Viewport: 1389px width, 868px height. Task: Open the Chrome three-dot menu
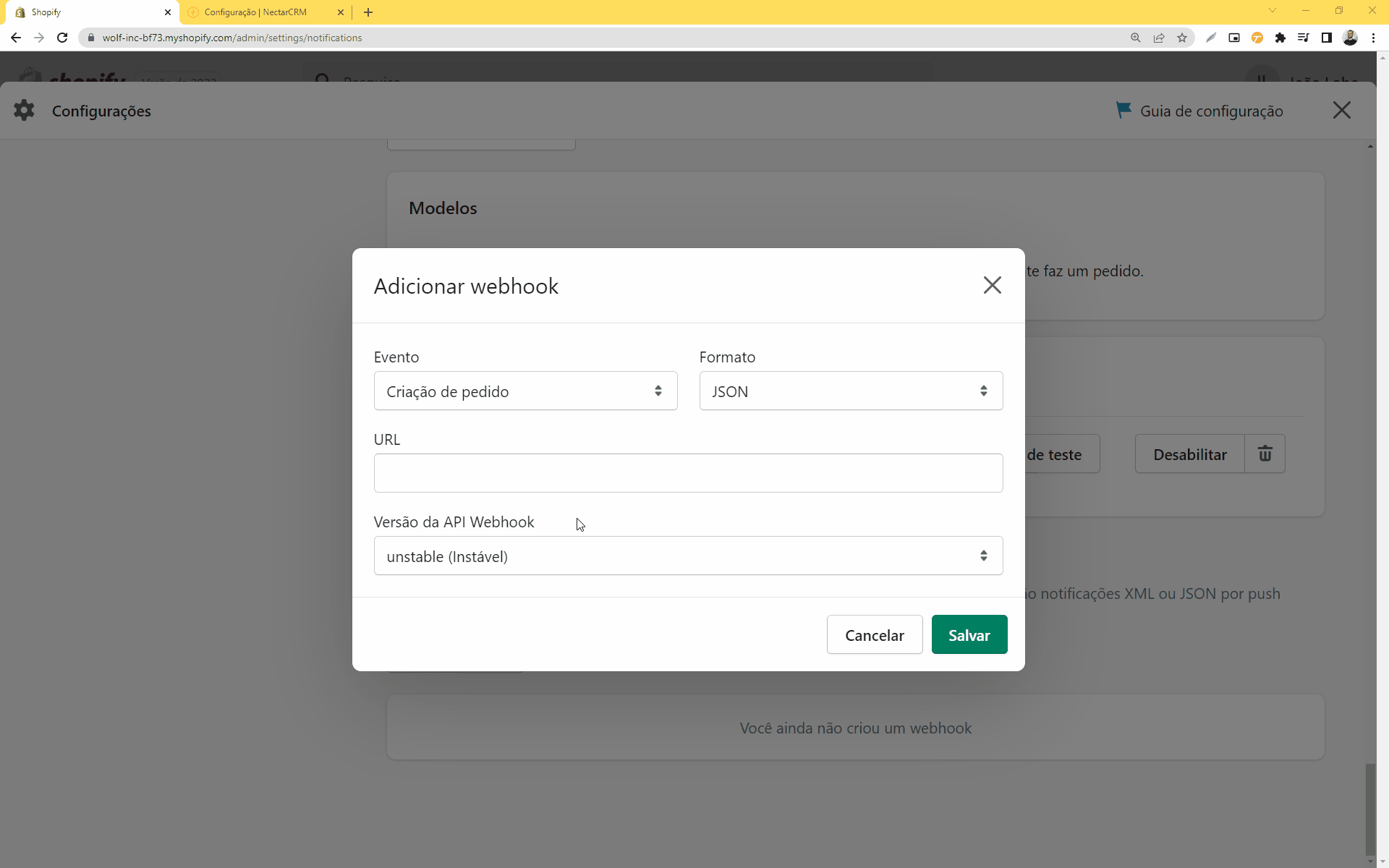coord(1373,38)
